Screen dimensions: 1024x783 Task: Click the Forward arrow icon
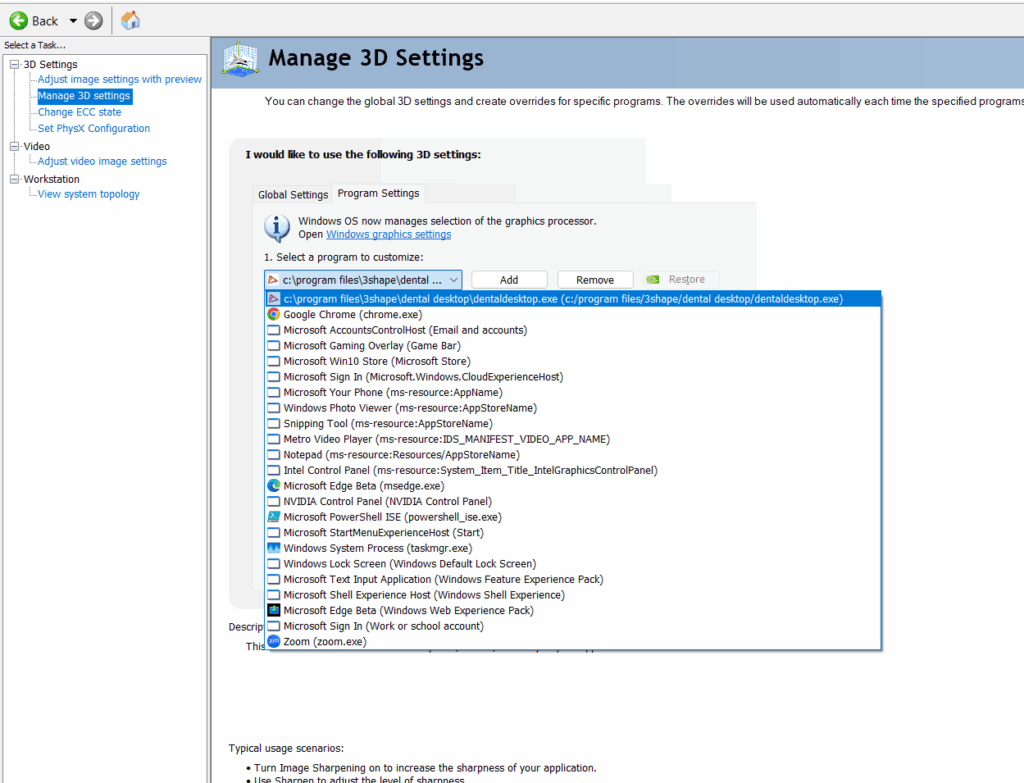pyautogui.click(x=94, y=21)
